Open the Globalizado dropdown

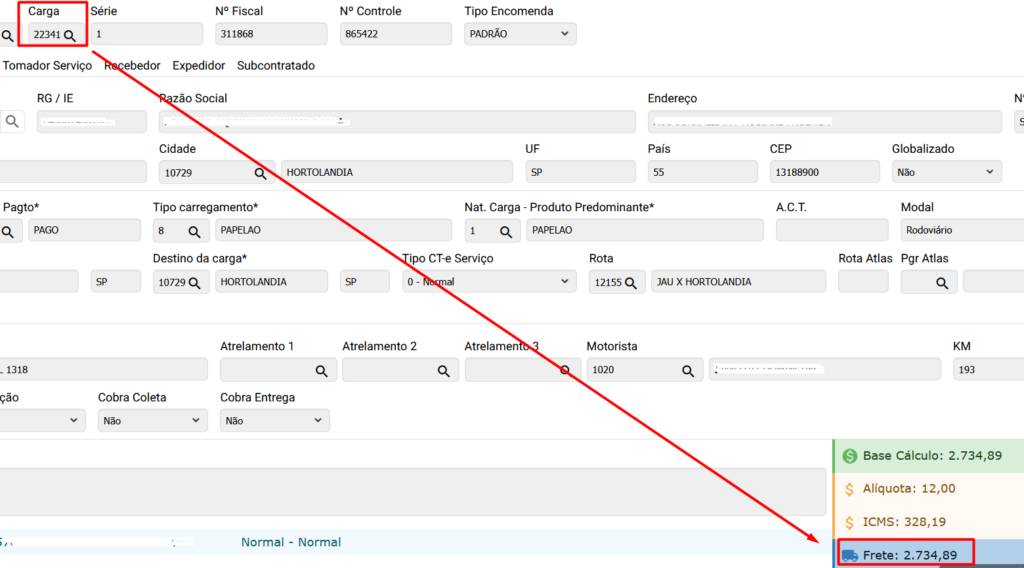click(946, 172)
